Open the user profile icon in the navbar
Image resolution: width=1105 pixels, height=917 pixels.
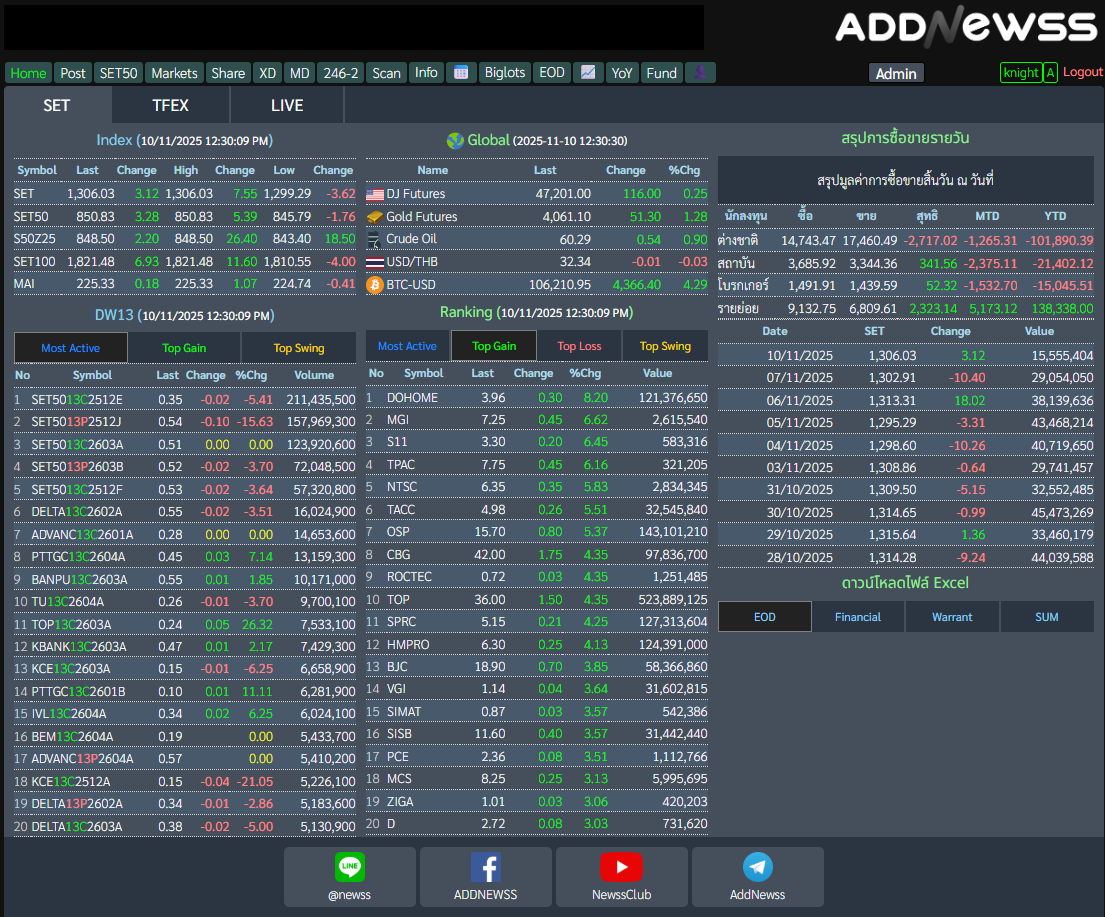(700, 73)
